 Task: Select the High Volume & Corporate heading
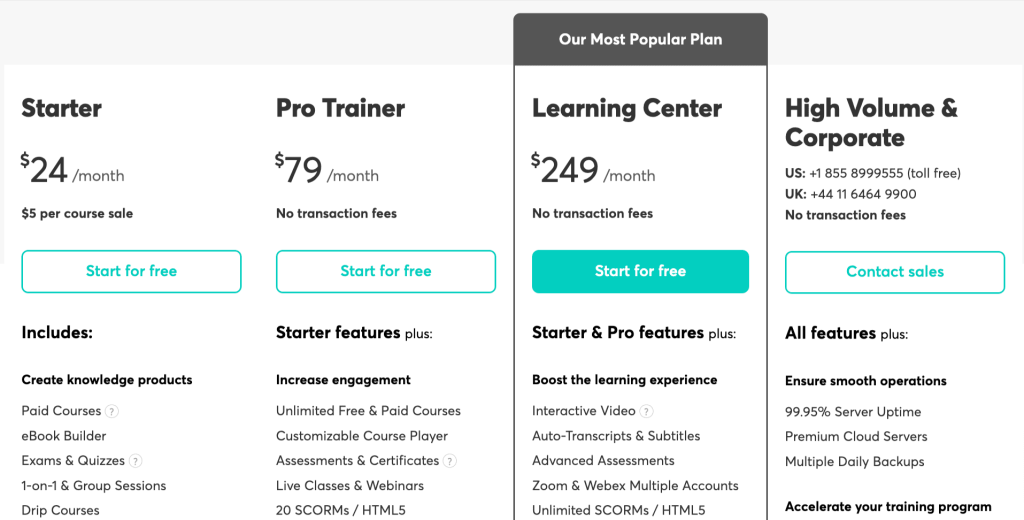pyautogui.click(x=871, y=123)
